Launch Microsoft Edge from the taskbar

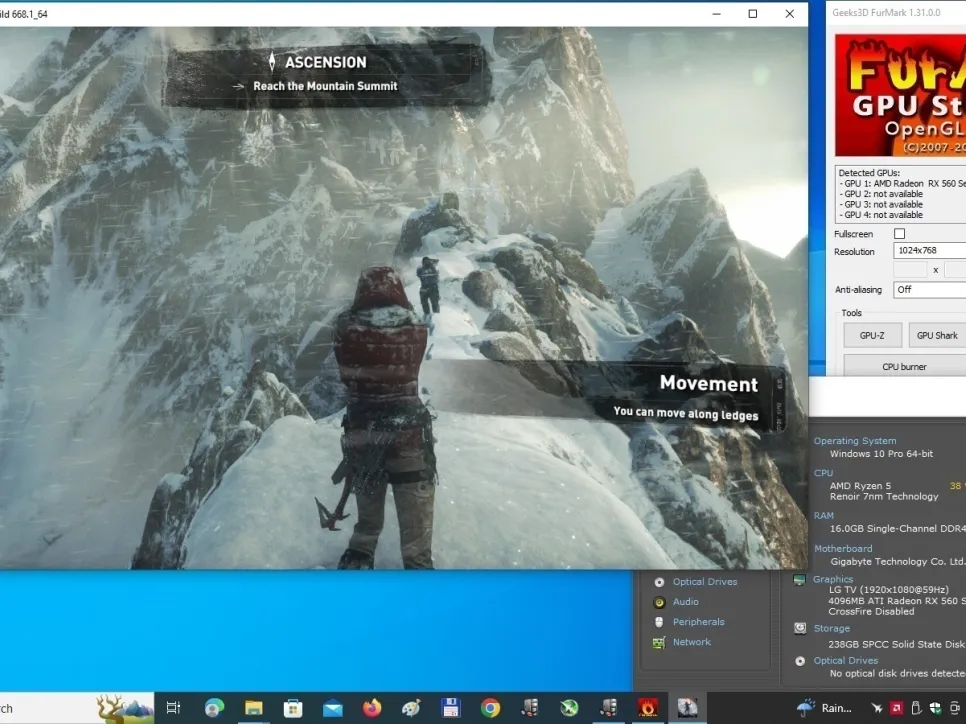(214, 708)
